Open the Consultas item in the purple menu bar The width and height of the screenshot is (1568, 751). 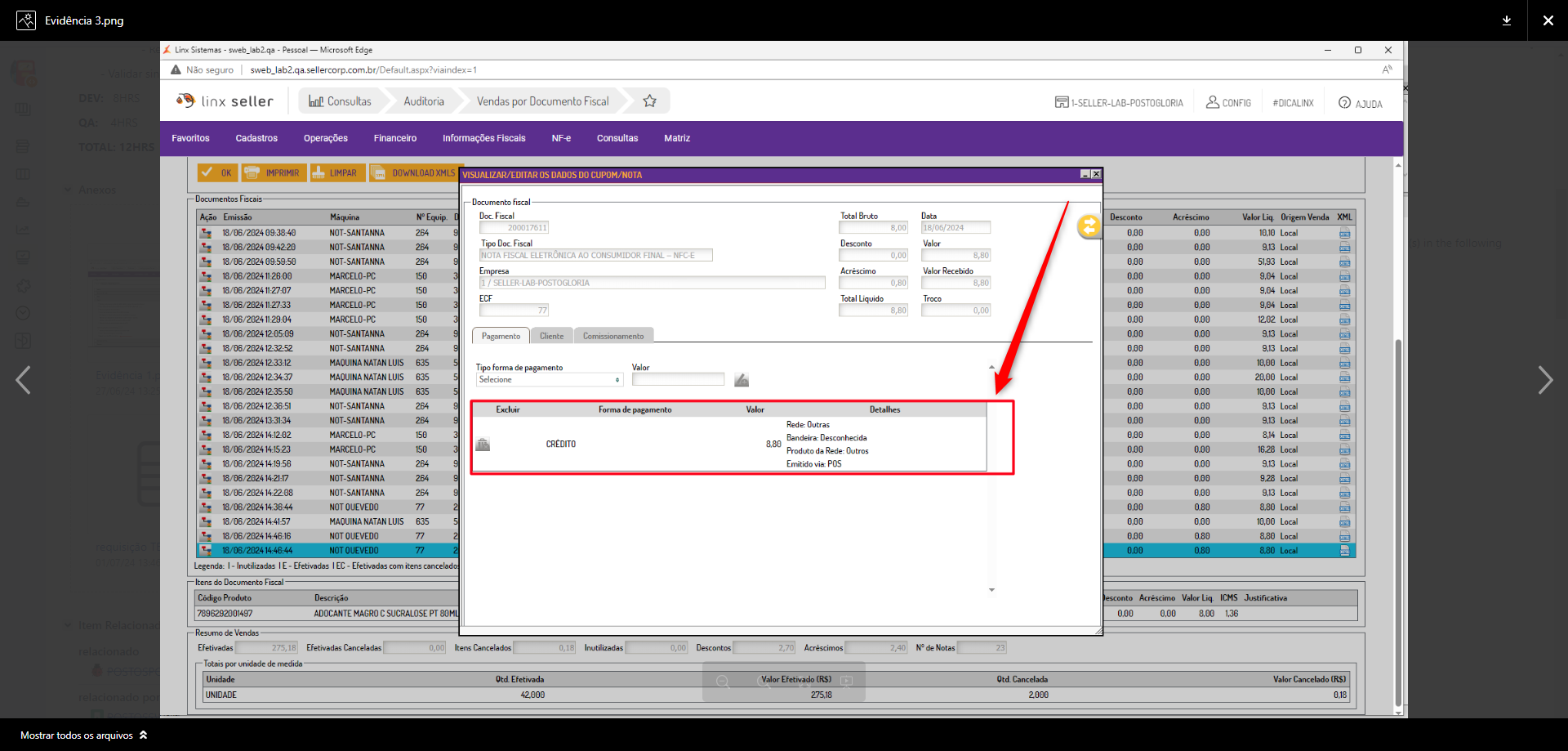pos(617,139)
